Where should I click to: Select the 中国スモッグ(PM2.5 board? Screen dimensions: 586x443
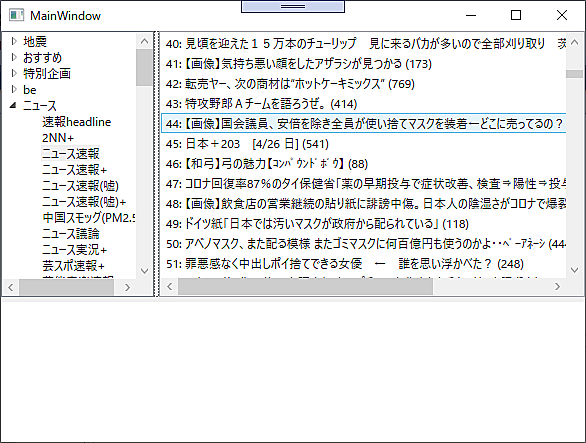(x=89, y=218)
